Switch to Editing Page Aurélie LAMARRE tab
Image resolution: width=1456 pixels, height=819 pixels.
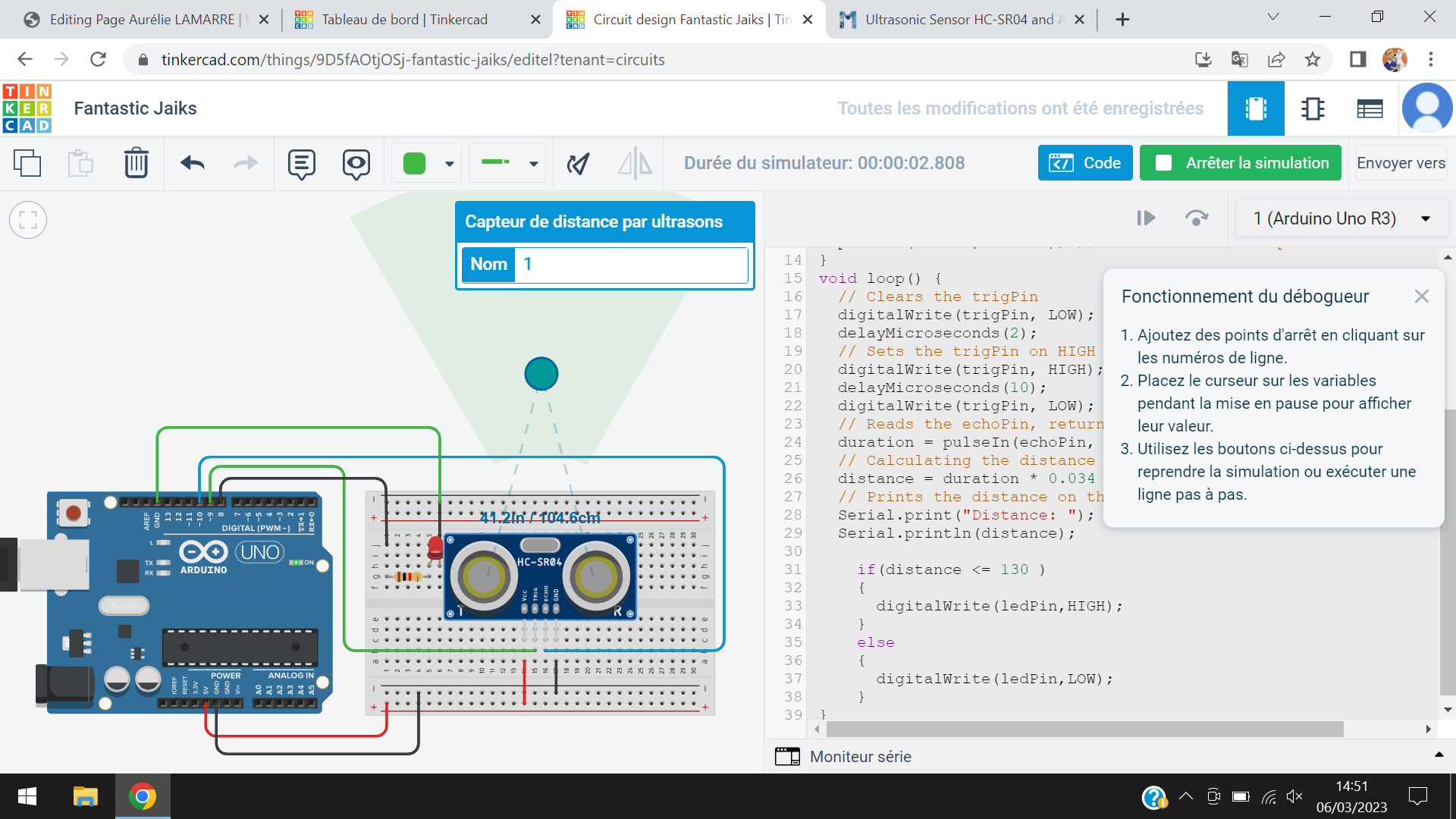point(144,20)
